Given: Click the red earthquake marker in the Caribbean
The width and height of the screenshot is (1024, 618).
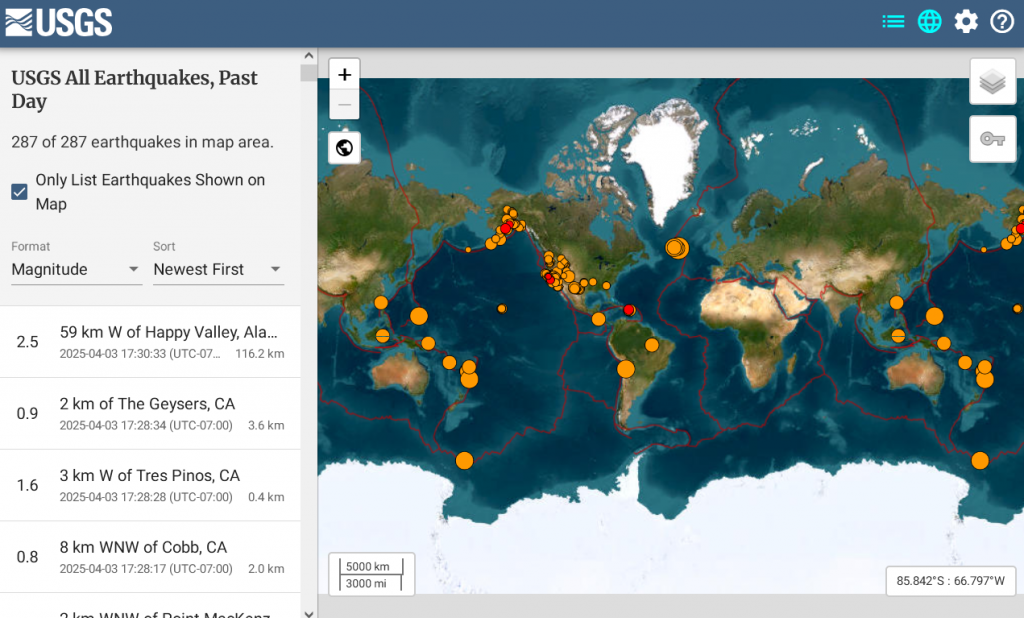Looking at the screenshot, I should point(629,310).
